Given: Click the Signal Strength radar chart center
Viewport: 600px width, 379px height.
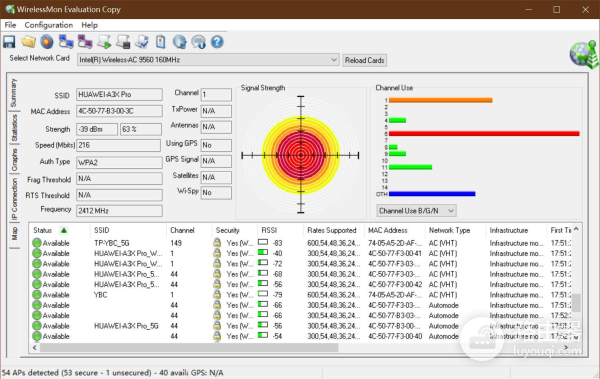Looking at the screenshot, I should (x=301, y=155).
